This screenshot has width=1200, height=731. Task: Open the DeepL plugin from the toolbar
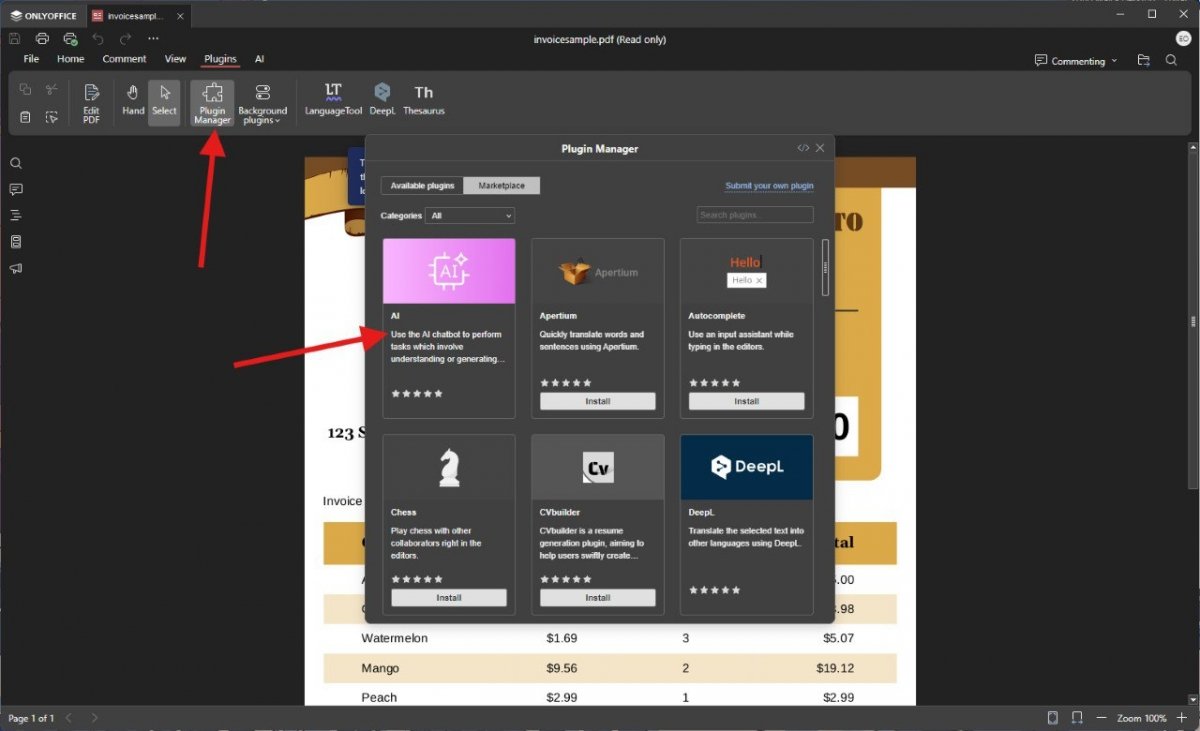click(382, 99)
